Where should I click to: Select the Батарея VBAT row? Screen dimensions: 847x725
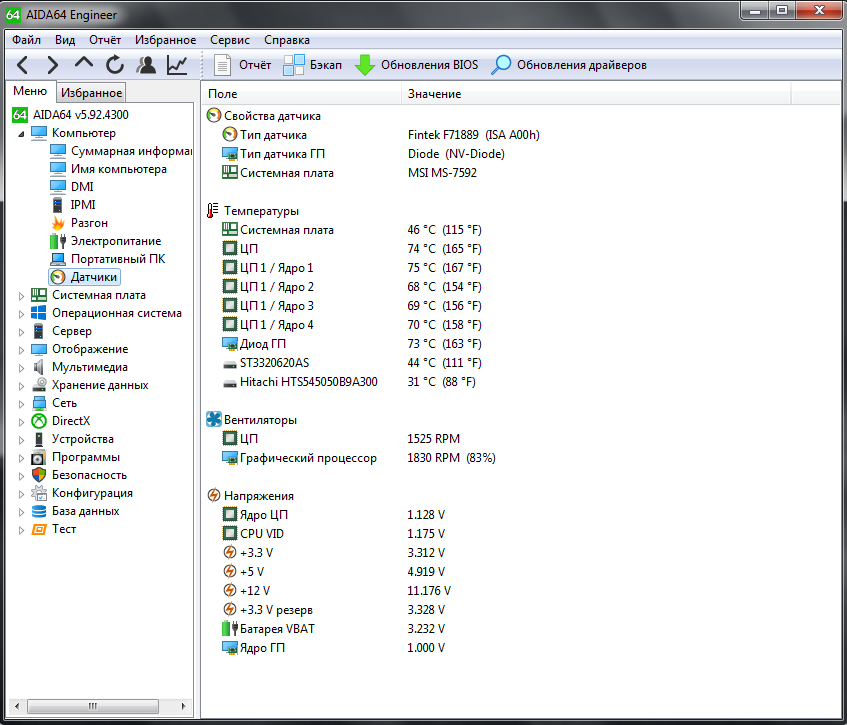pos(333,629)
